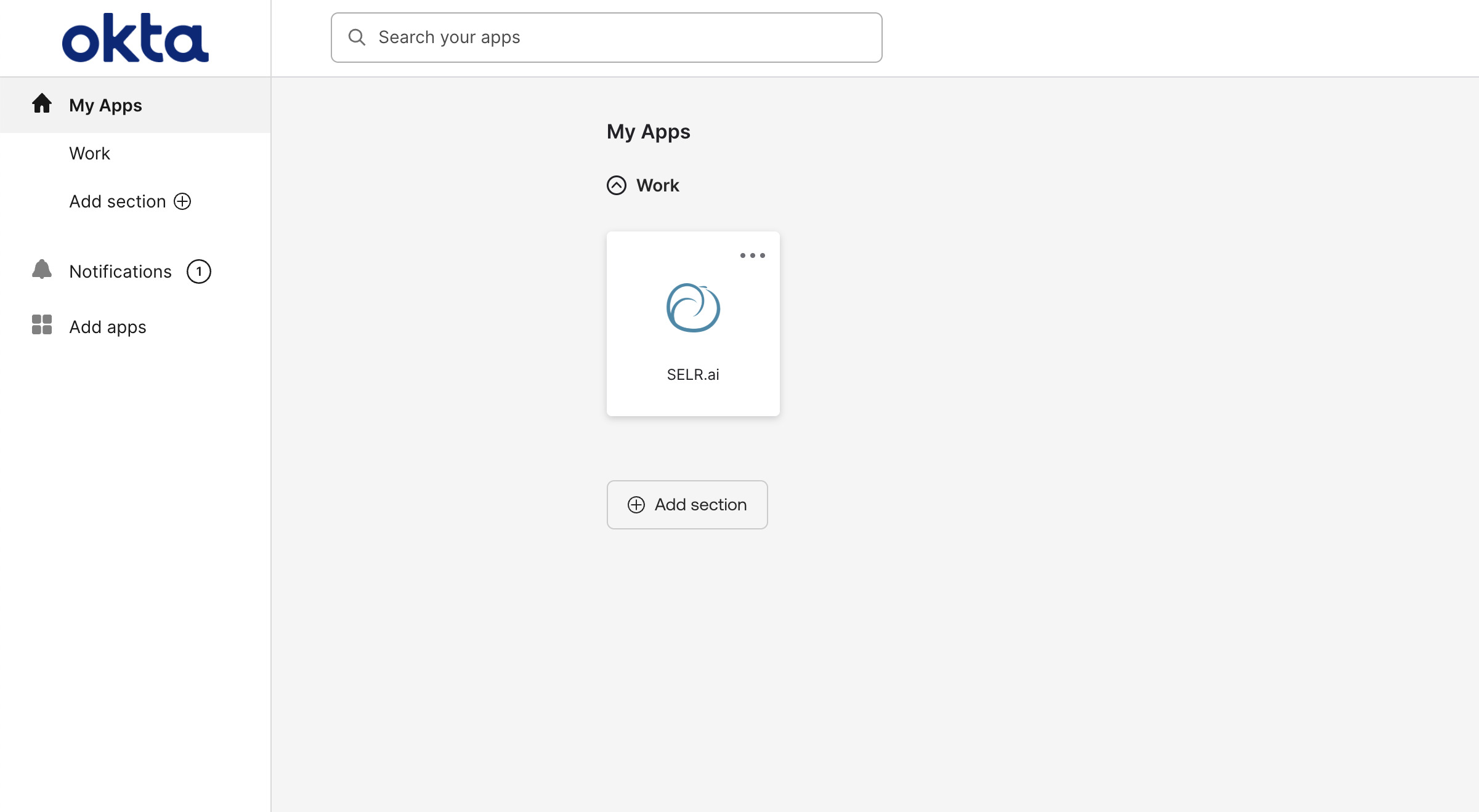Click the SELR.ai app name label

[693, 374]
